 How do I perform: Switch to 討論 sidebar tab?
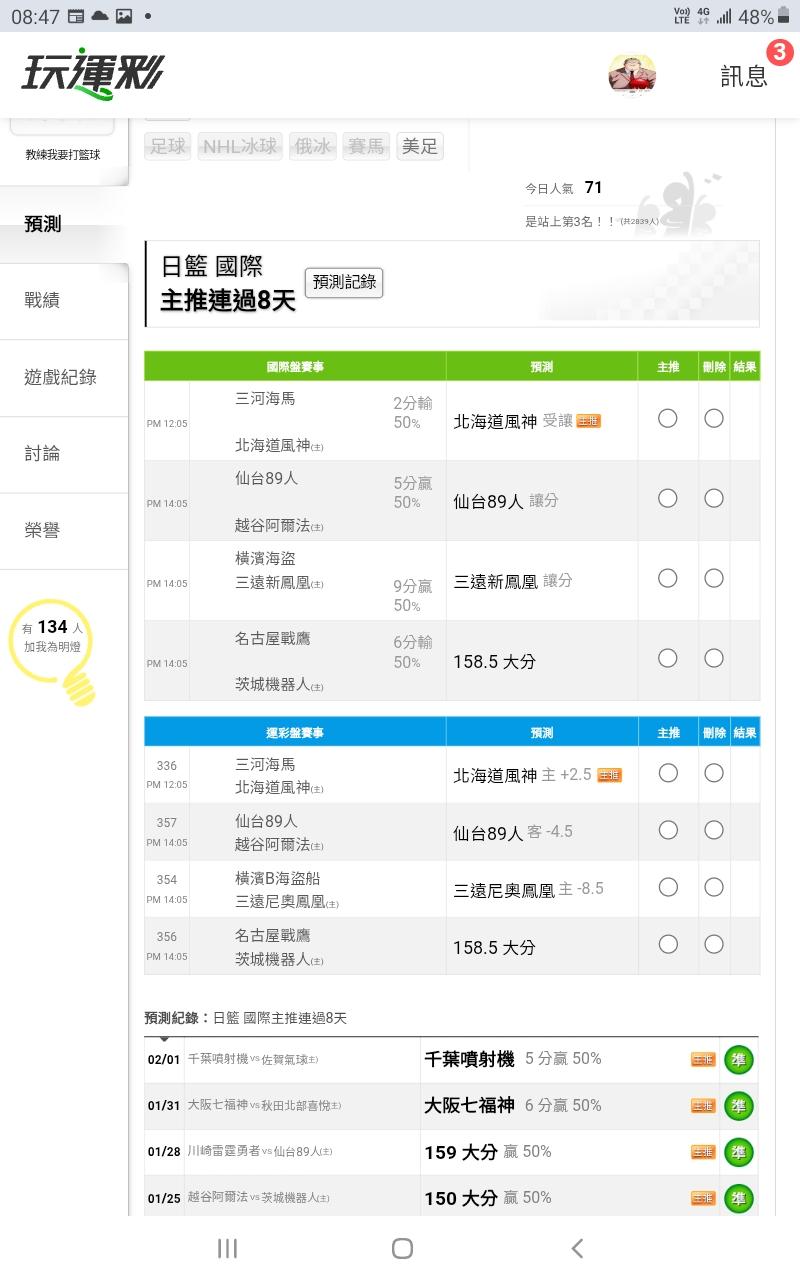click(42, 453)
